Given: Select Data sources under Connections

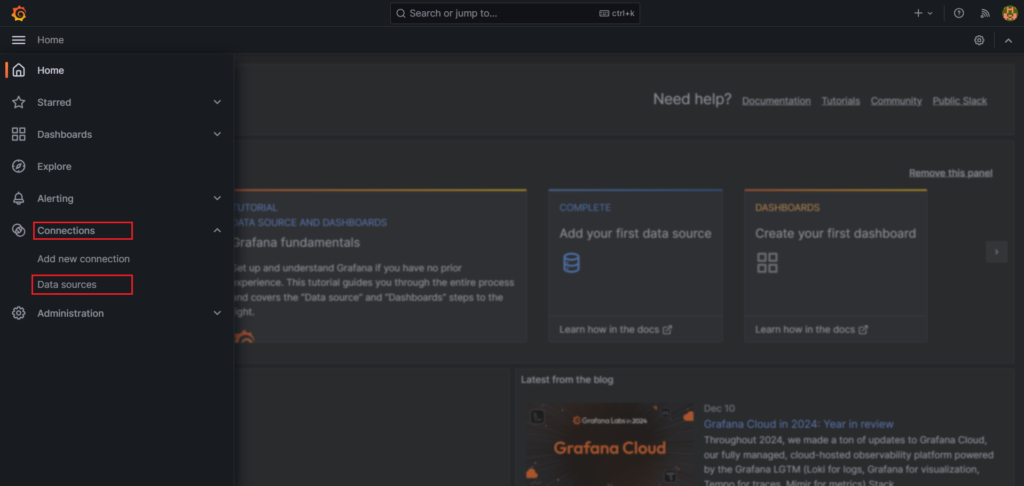Looking at the screenshot, I should (x=67, y=285).
